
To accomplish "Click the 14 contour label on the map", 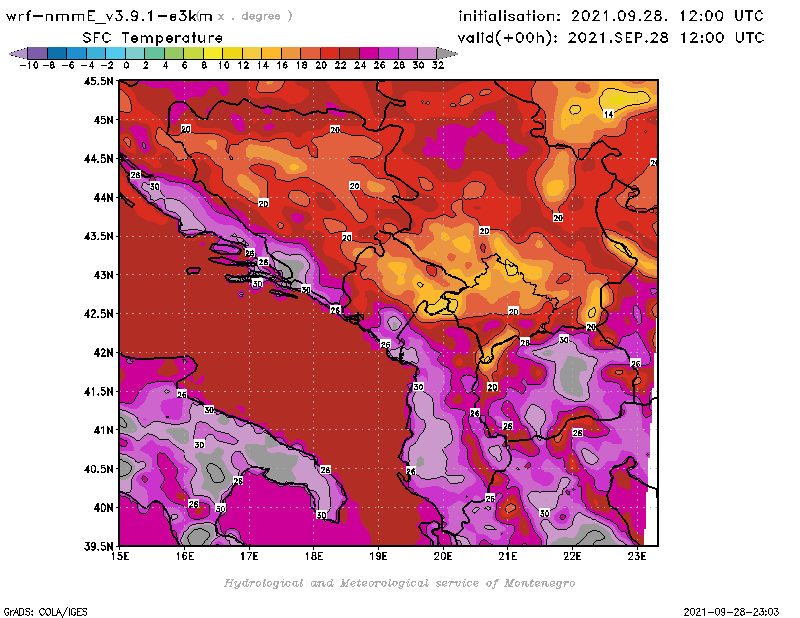I will (608, 114).
